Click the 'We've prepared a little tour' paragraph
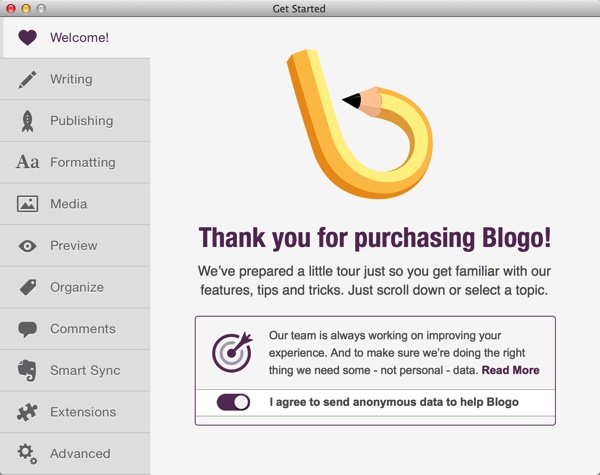 [374, 281]
